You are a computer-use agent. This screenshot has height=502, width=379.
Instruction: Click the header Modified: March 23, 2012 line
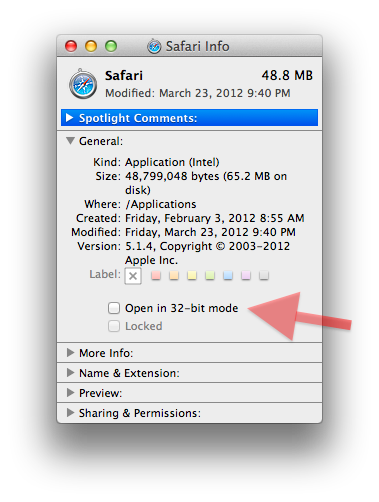(x=198, y=93)
